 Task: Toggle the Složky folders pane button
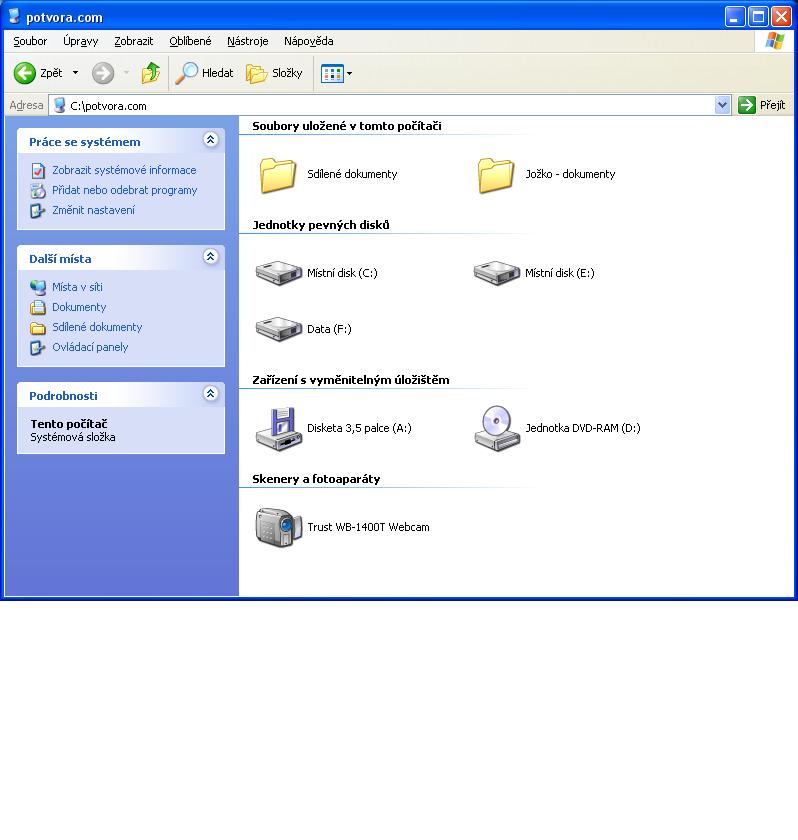275,73
